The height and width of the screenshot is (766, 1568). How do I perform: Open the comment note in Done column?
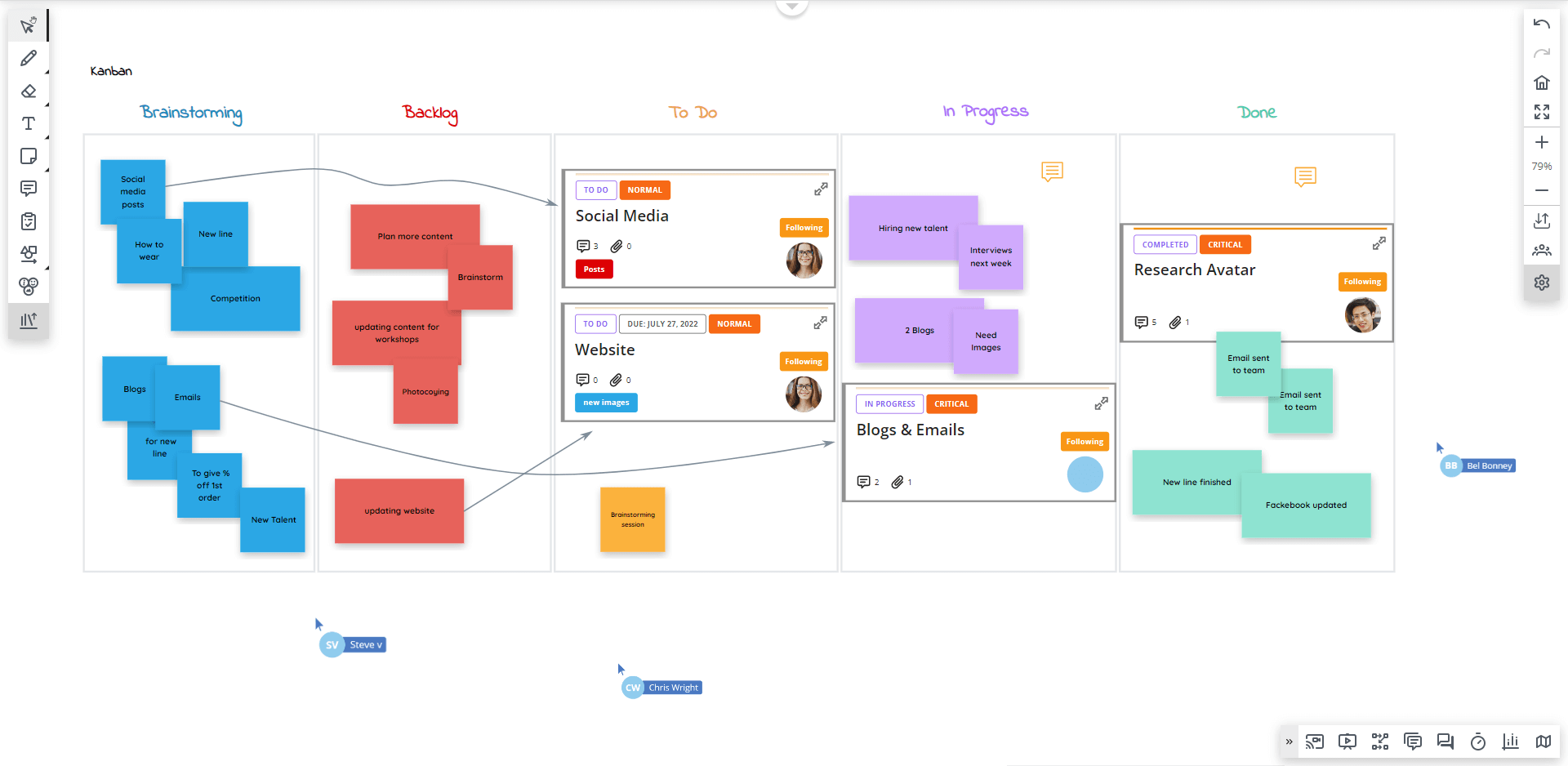(1305, 176)
